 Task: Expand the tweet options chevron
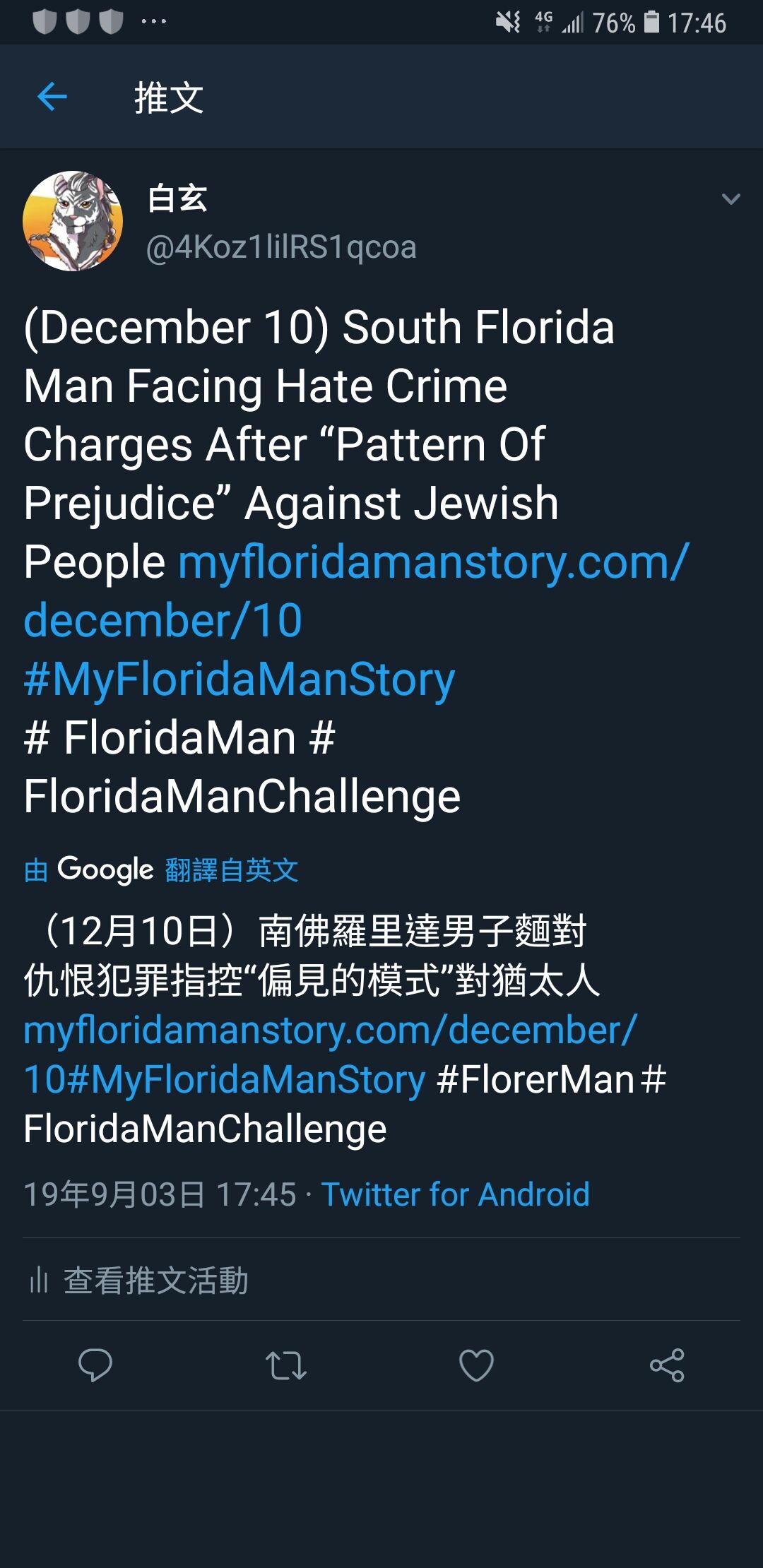731,199
